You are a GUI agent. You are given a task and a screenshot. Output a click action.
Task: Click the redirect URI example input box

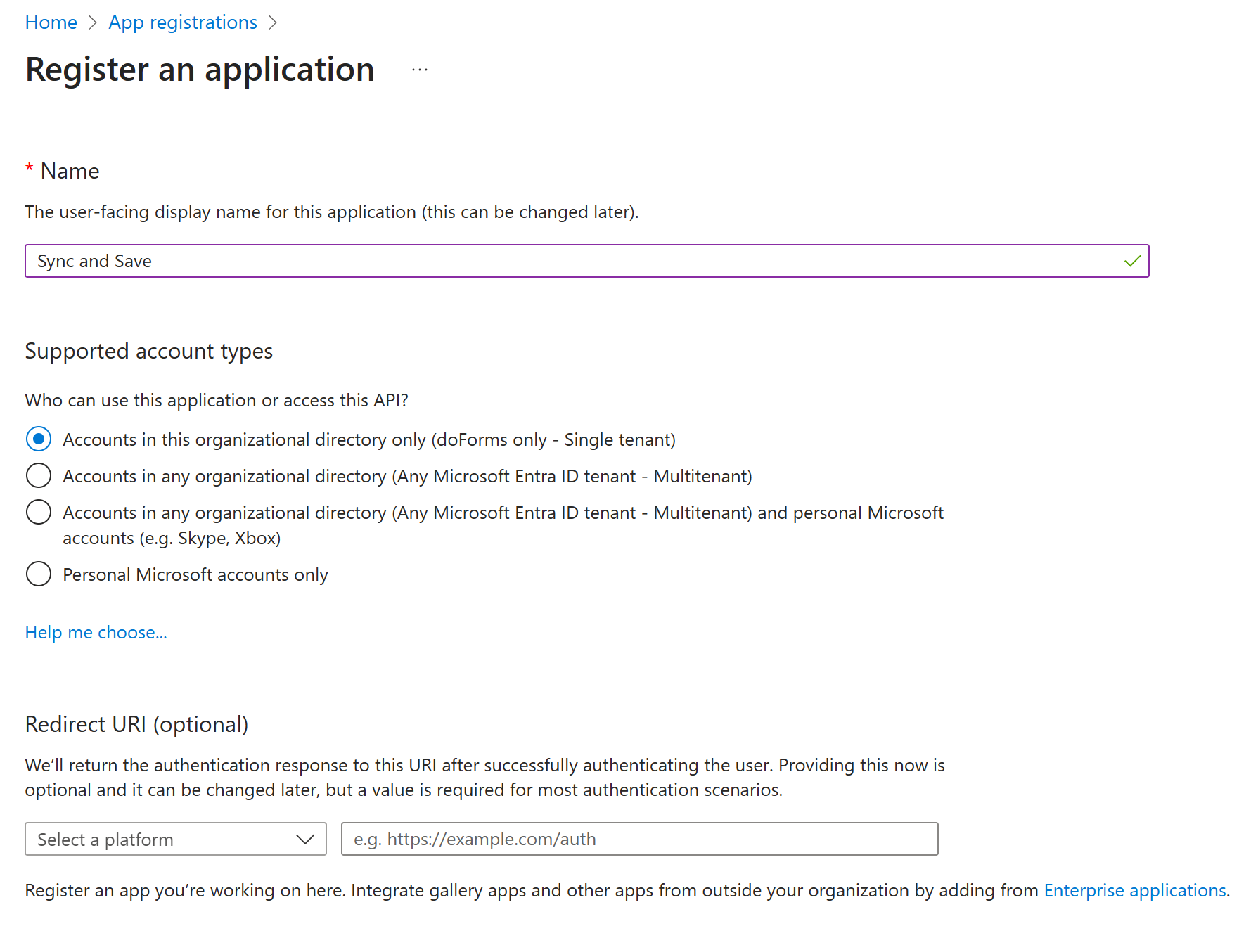click(x=638, y=839)
